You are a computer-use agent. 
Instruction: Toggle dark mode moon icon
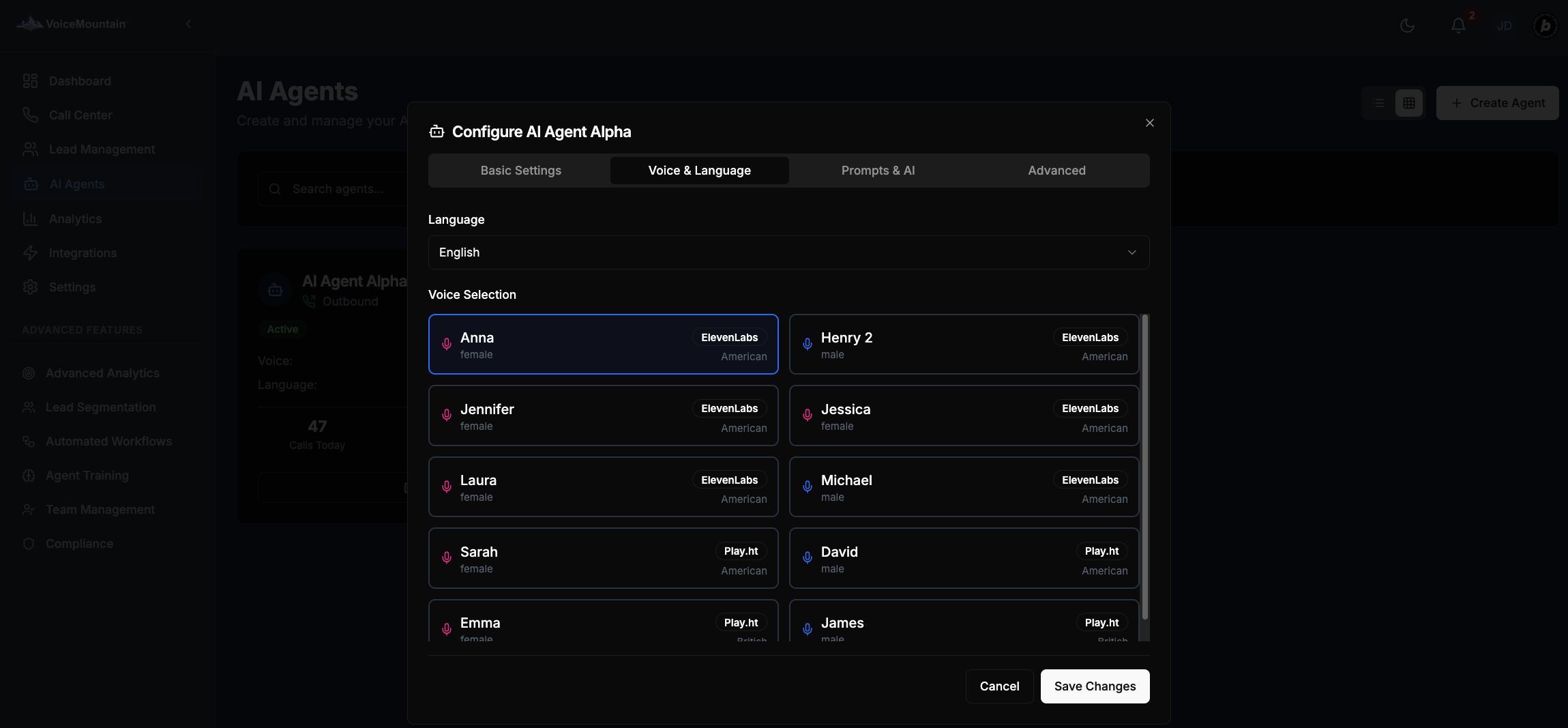(1407, 26)
